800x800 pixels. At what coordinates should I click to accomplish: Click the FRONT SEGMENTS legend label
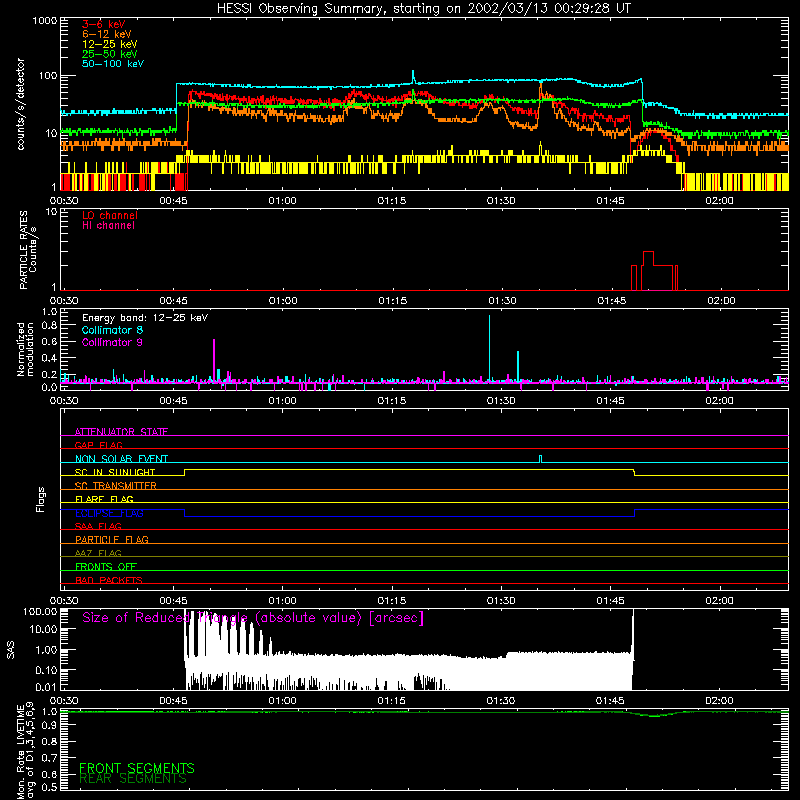click(137, 768)
